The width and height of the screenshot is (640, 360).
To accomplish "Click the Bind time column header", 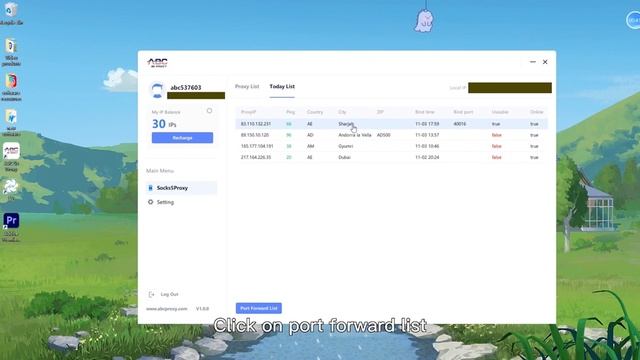I will click(x=424, y=112).
